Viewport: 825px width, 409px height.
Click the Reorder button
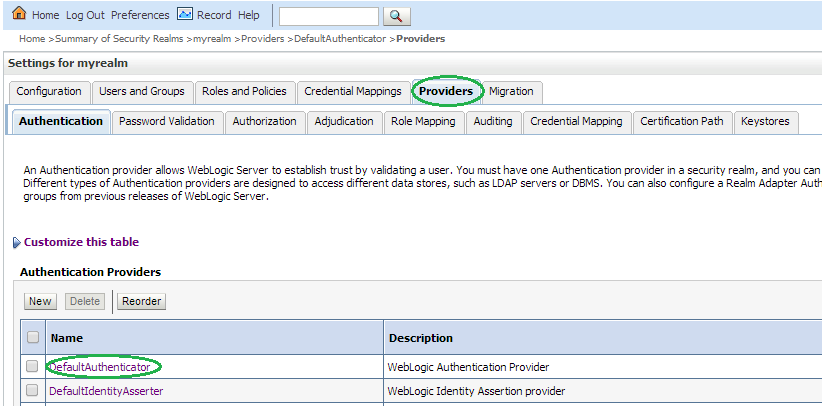[x=141, y=302]
